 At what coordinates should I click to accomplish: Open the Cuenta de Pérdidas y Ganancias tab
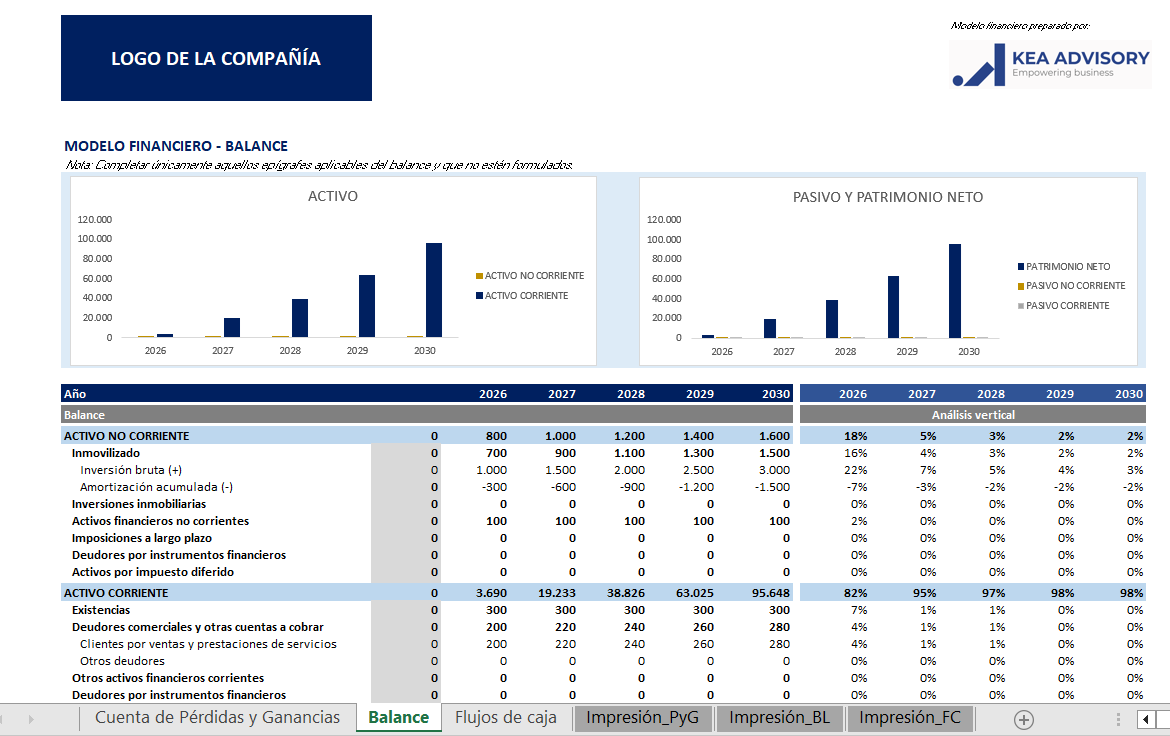tap(217, 717)
